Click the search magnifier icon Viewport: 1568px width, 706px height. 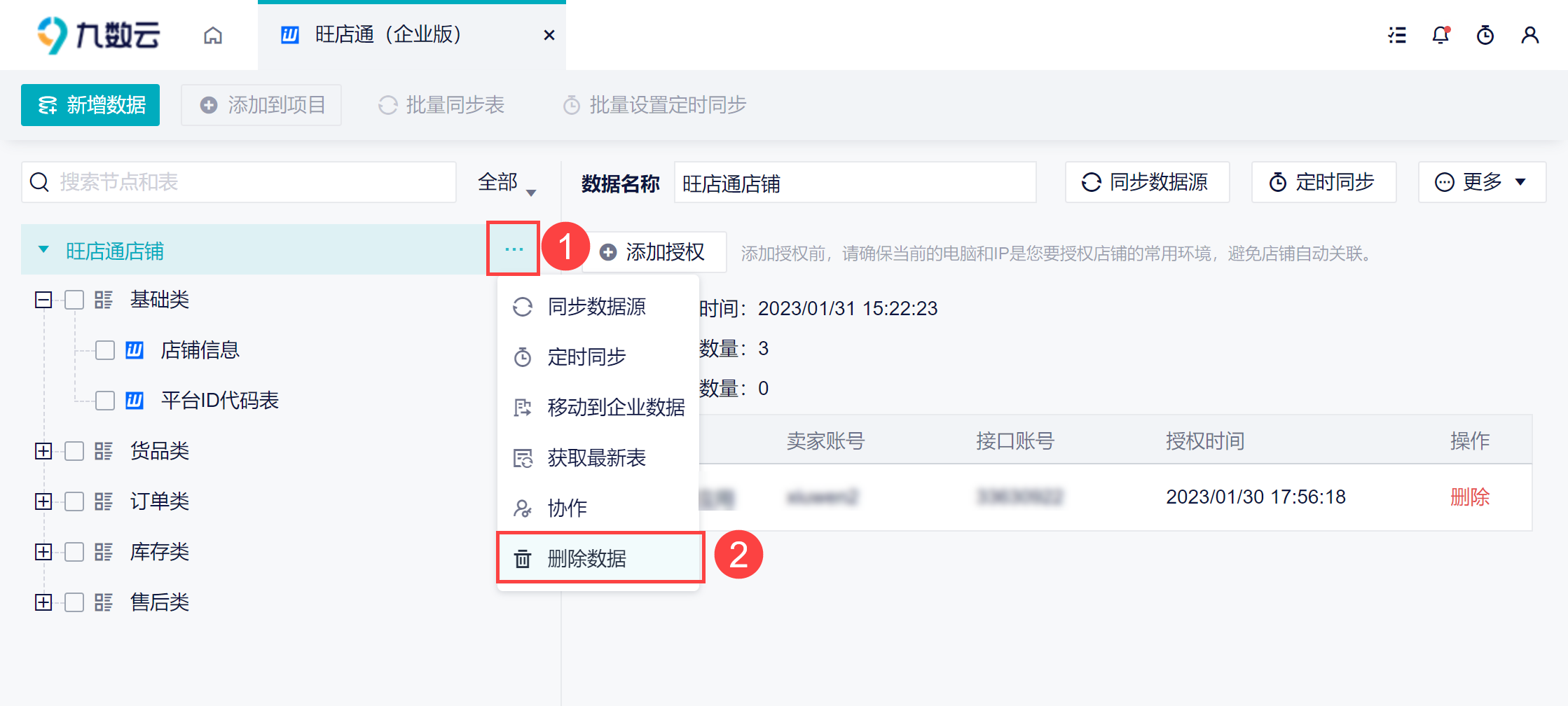[x=39, y=182]
